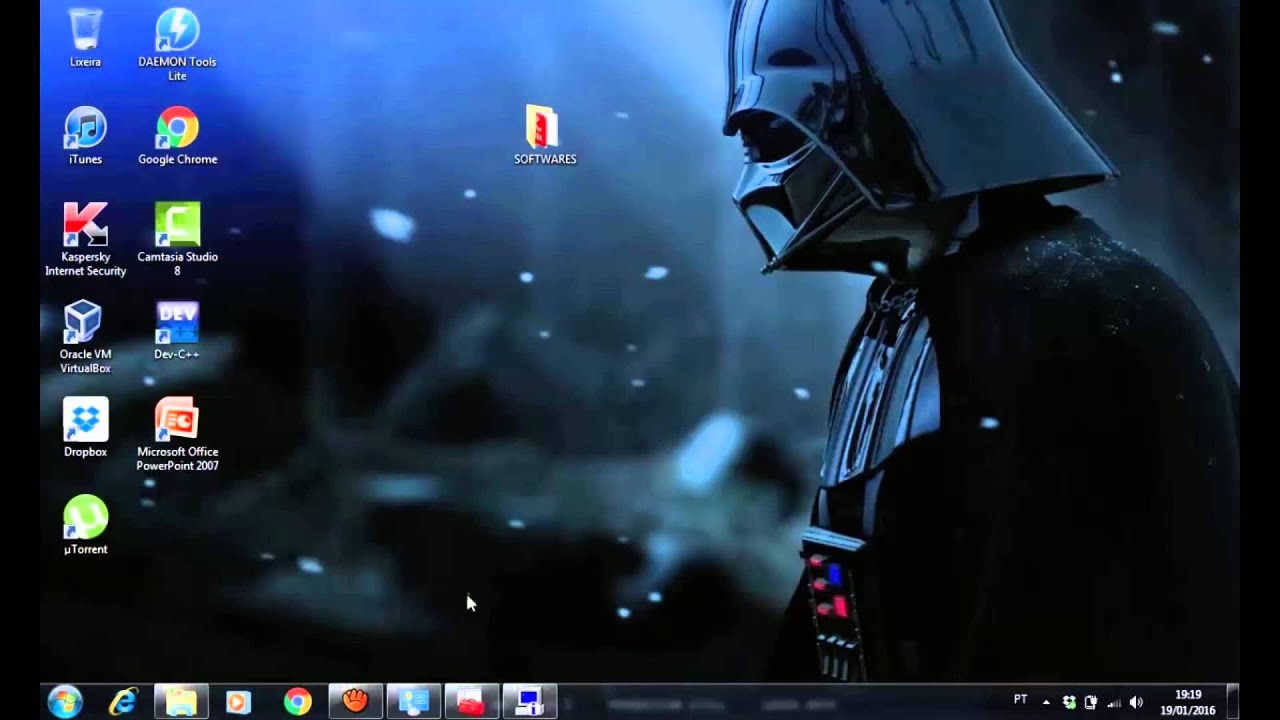Open the Windows Start menu

[65, 702]
